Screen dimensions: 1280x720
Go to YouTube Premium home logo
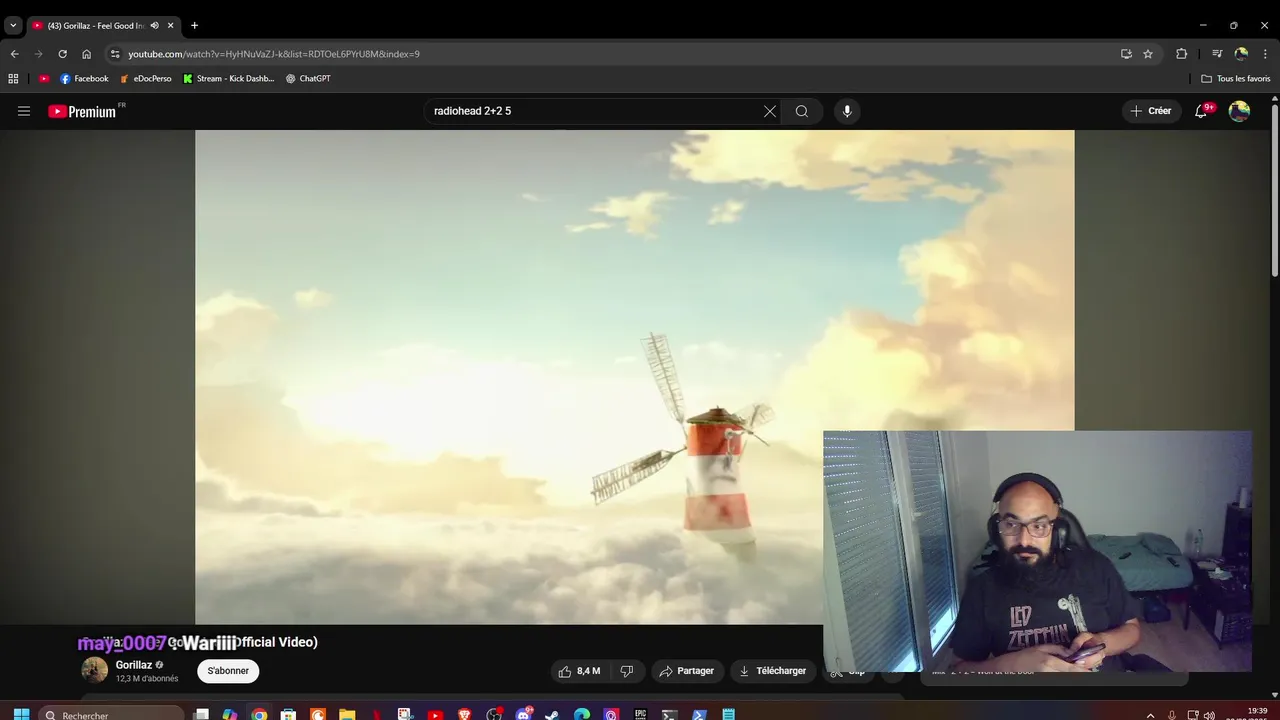point(82,111)
